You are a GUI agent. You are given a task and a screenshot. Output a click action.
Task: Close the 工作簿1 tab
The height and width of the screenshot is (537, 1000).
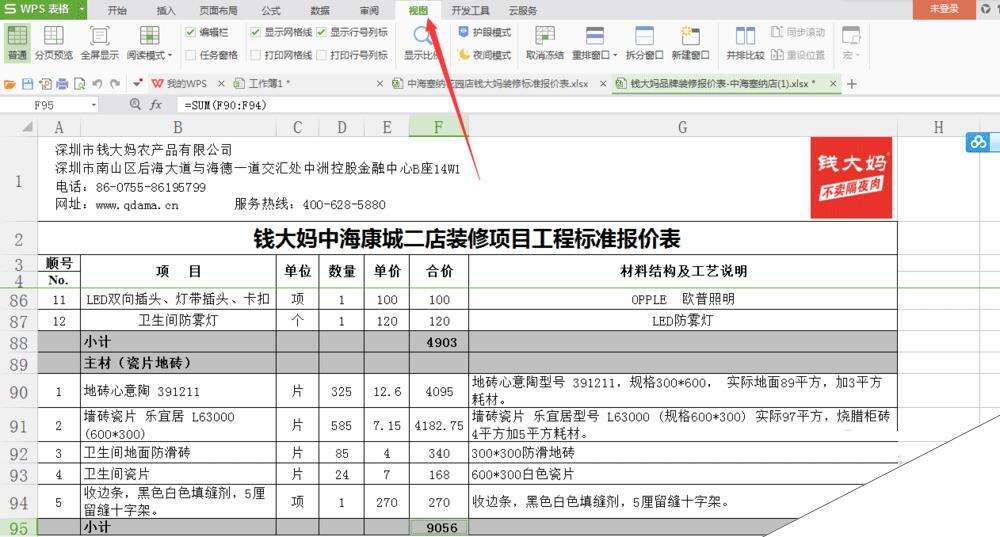pyautogui.click(x=379, y=84)
